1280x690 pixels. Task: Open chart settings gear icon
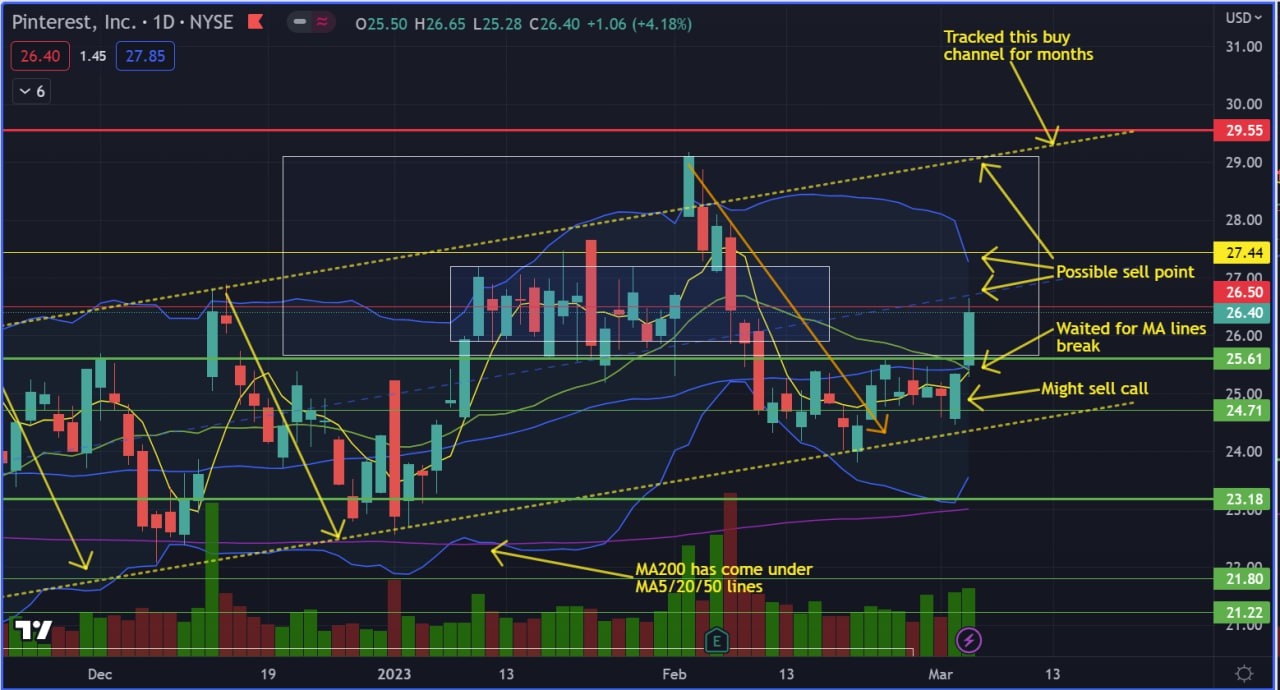click(1243, 673)
